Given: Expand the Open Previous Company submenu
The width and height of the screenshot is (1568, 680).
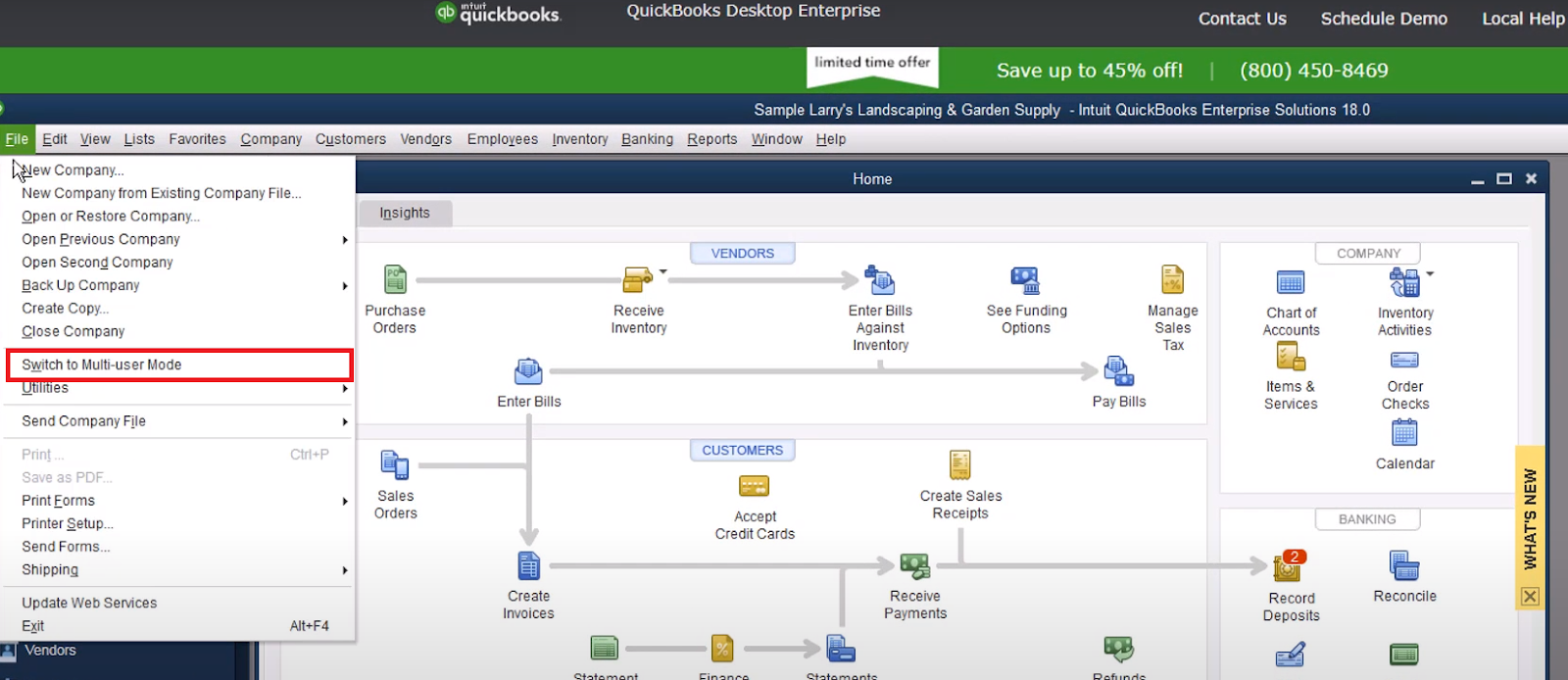Looking at the screenshot, I should tap(344, 240).
